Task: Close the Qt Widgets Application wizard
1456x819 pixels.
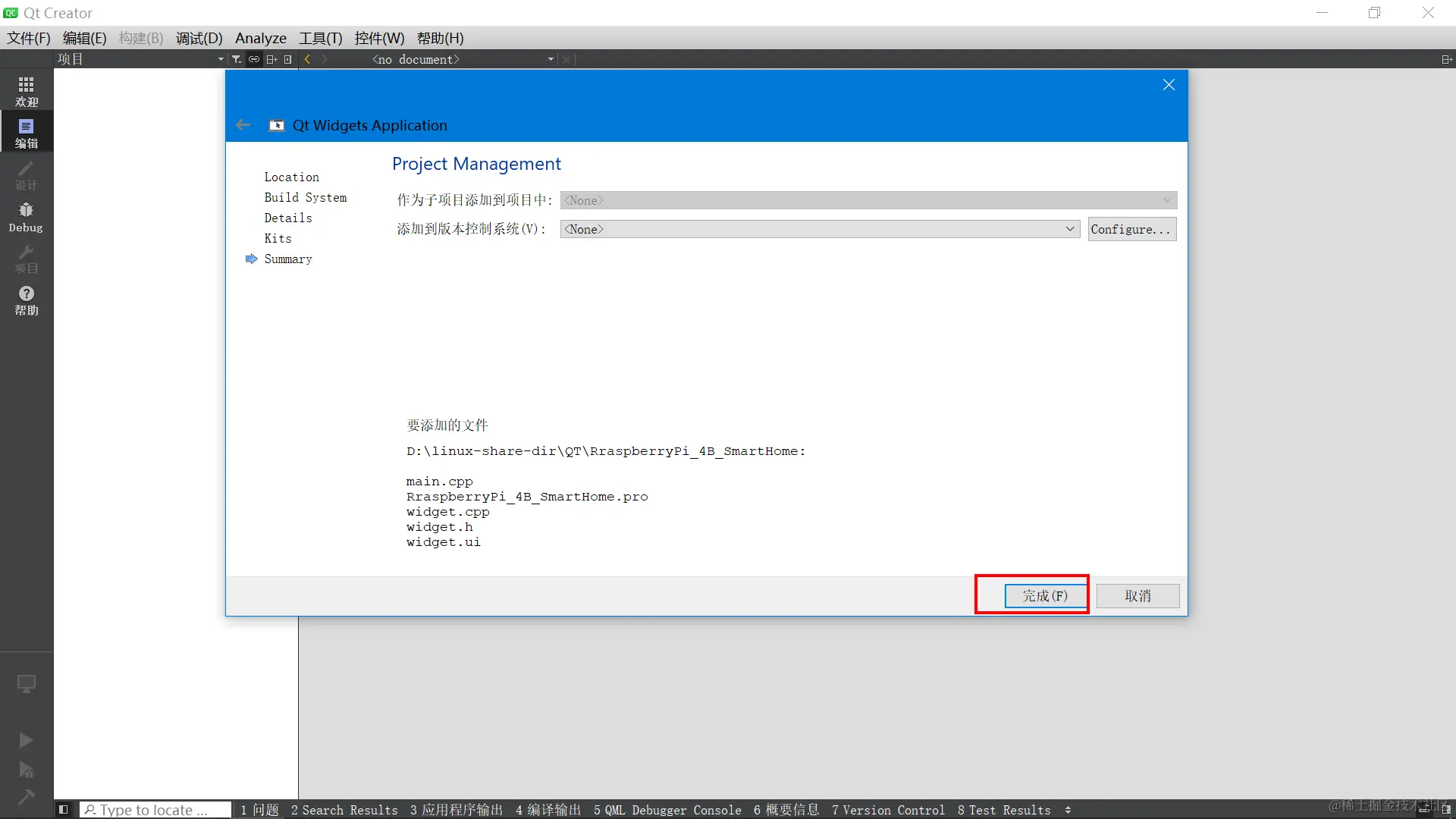Action: (1169, 85)
